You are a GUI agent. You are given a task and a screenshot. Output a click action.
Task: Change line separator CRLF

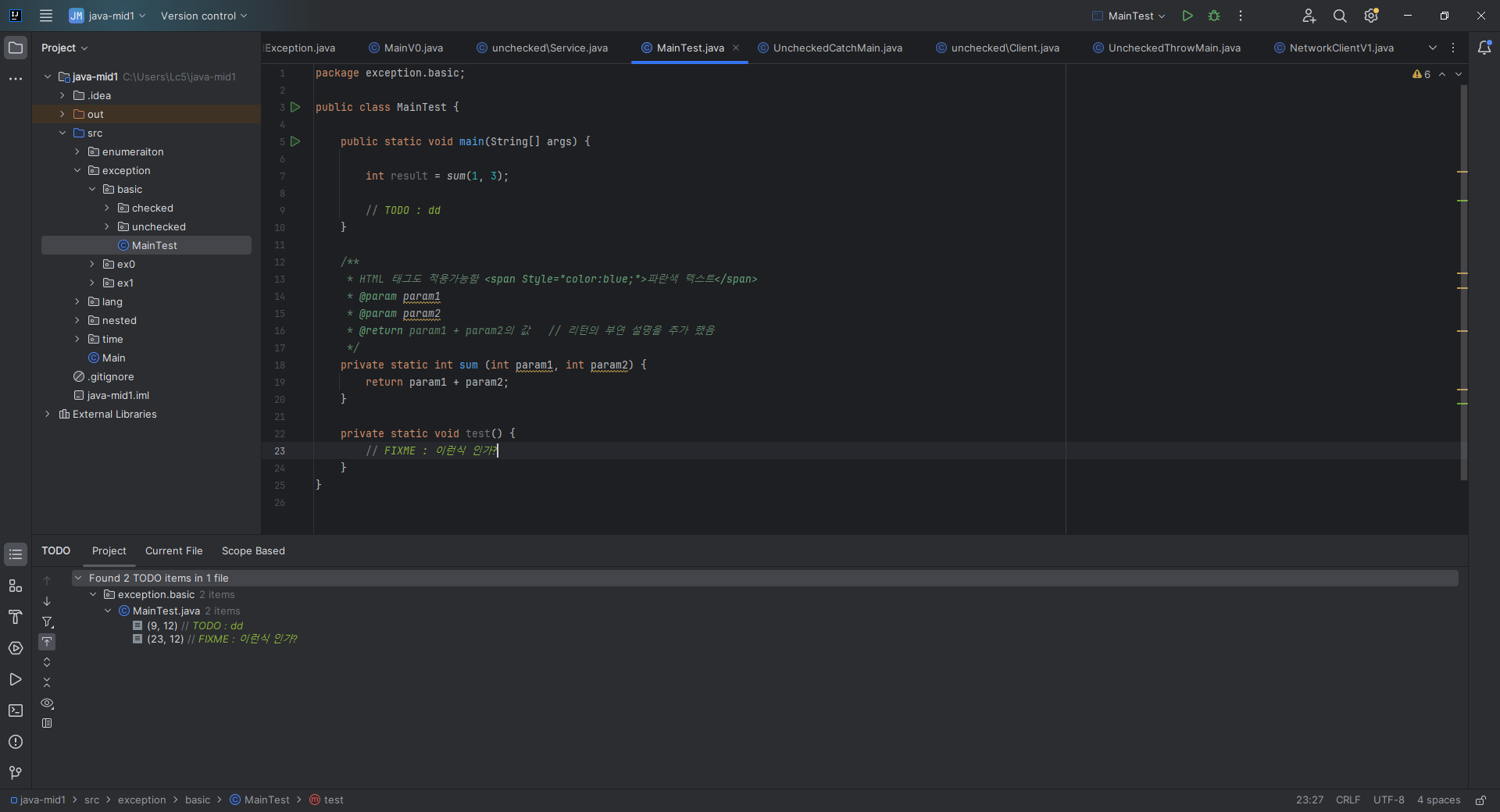pyautogui.click(x=1348, y=800)
